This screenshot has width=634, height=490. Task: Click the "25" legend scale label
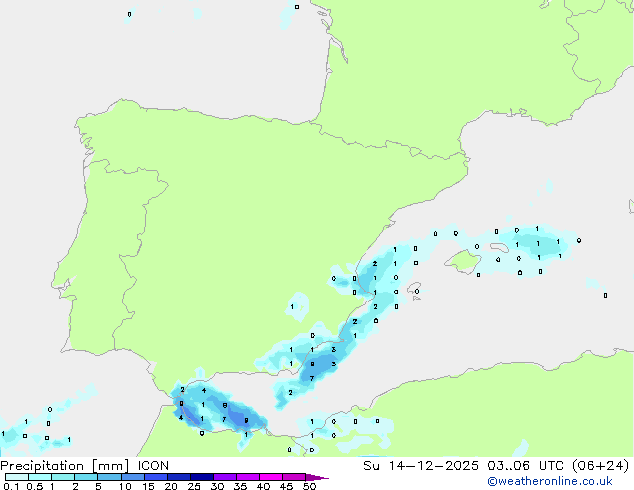point(194,486)
